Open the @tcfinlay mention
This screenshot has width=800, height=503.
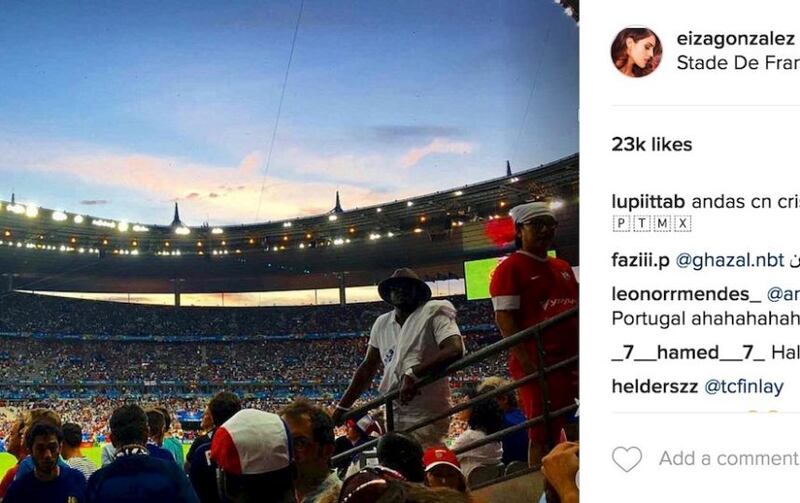(744, 387)
